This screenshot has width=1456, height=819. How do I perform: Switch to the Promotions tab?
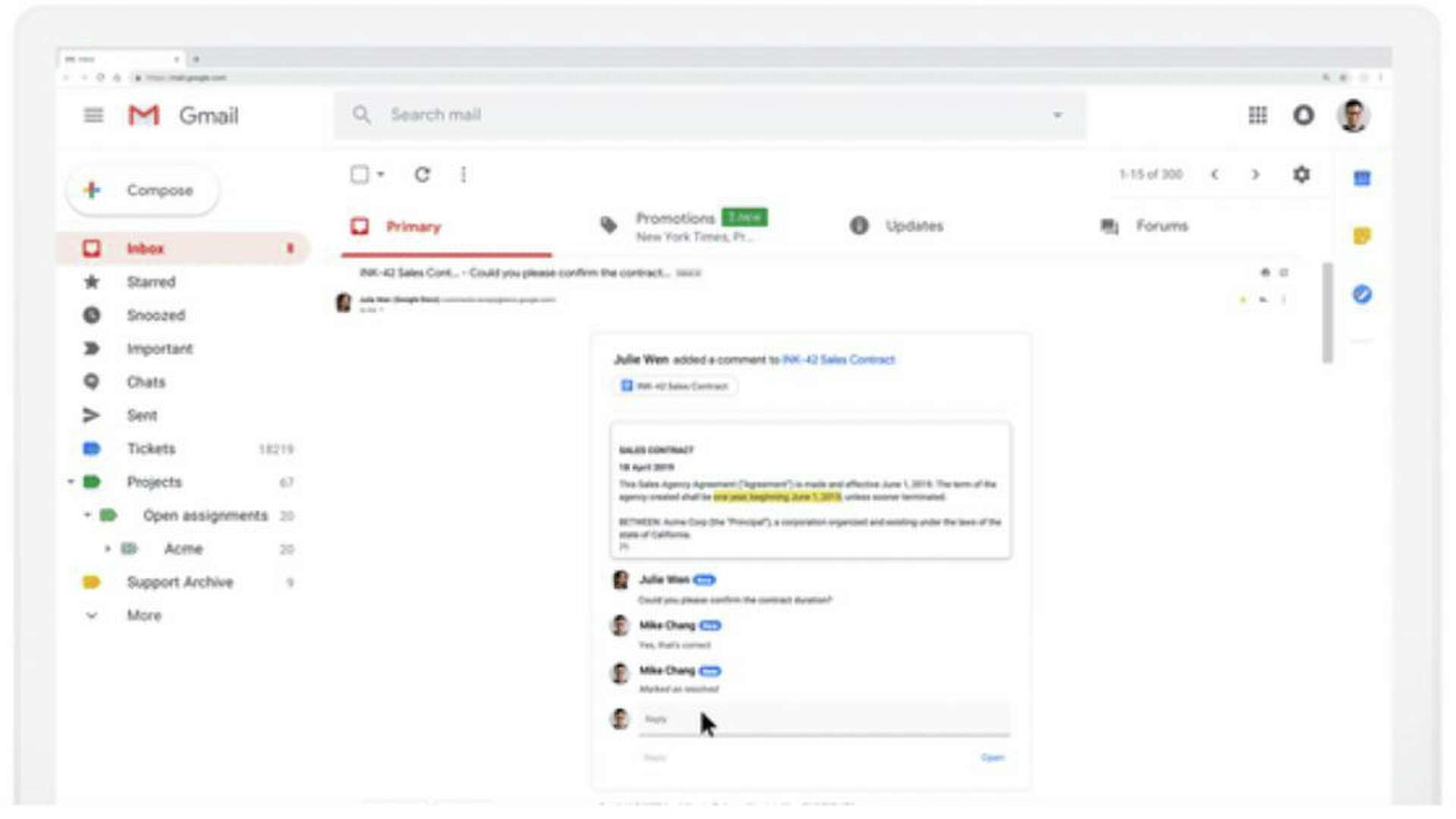675,219
